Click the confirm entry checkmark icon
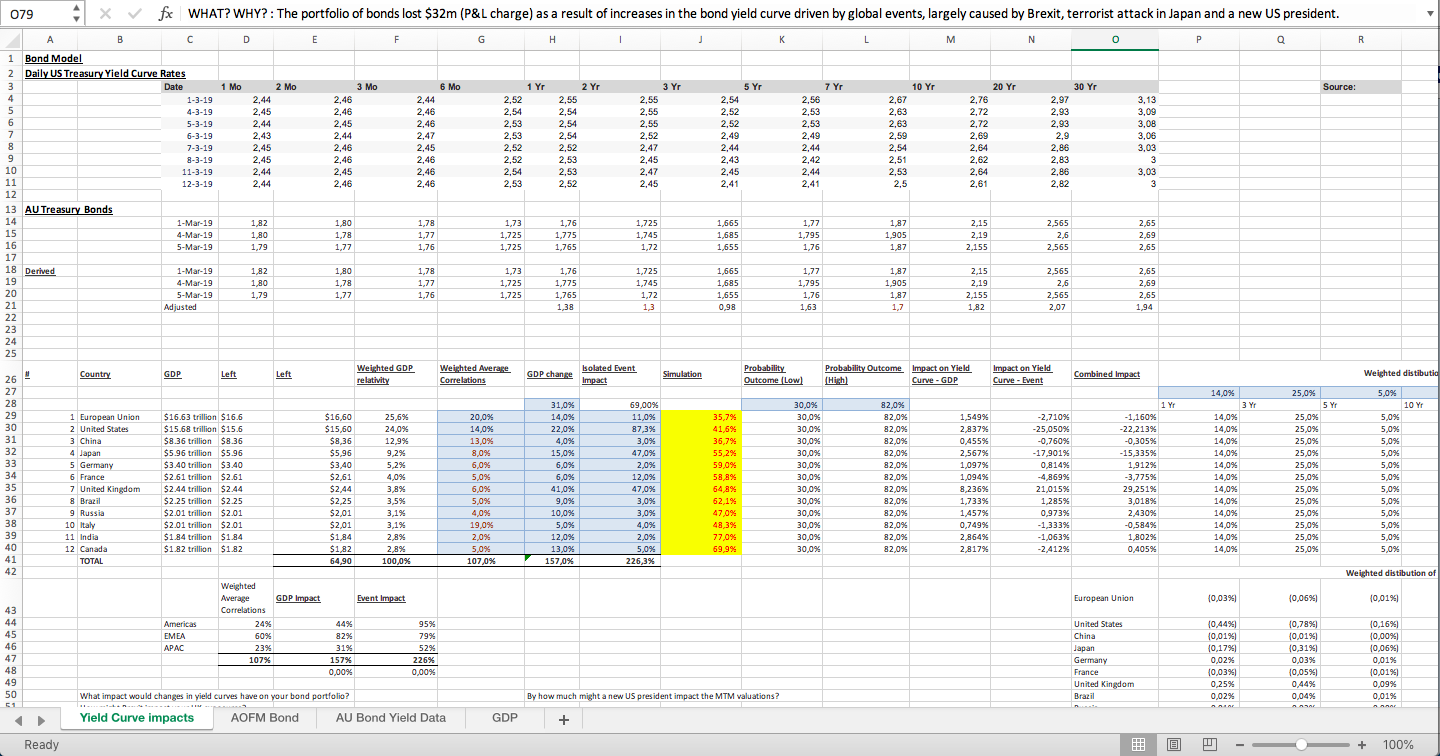This screenshot has width=1440, height=756. pos(135,14)
